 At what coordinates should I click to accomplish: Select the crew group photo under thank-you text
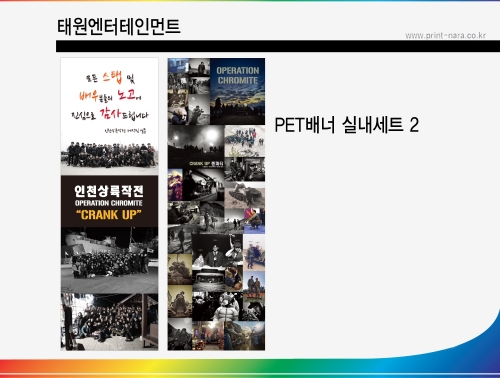coord(109,155)
